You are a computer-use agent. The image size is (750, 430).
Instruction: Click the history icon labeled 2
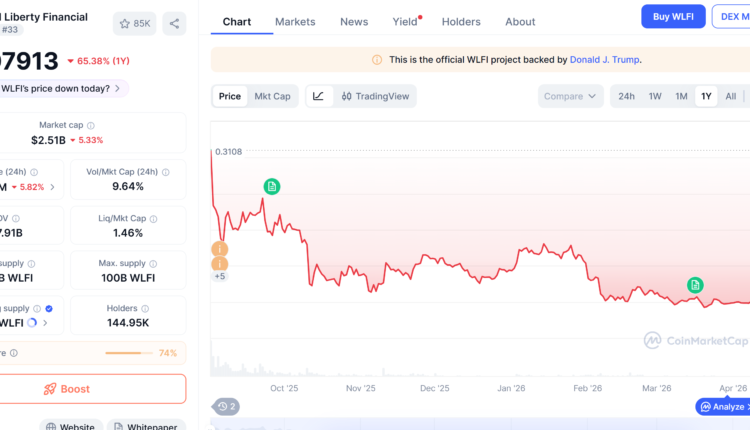225,406
